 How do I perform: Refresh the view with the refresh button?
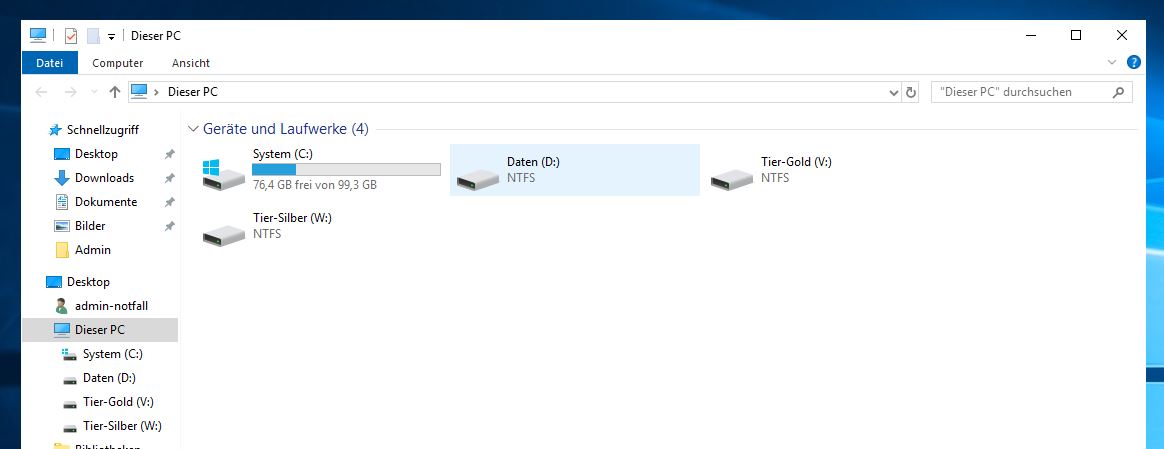[911, 93]
